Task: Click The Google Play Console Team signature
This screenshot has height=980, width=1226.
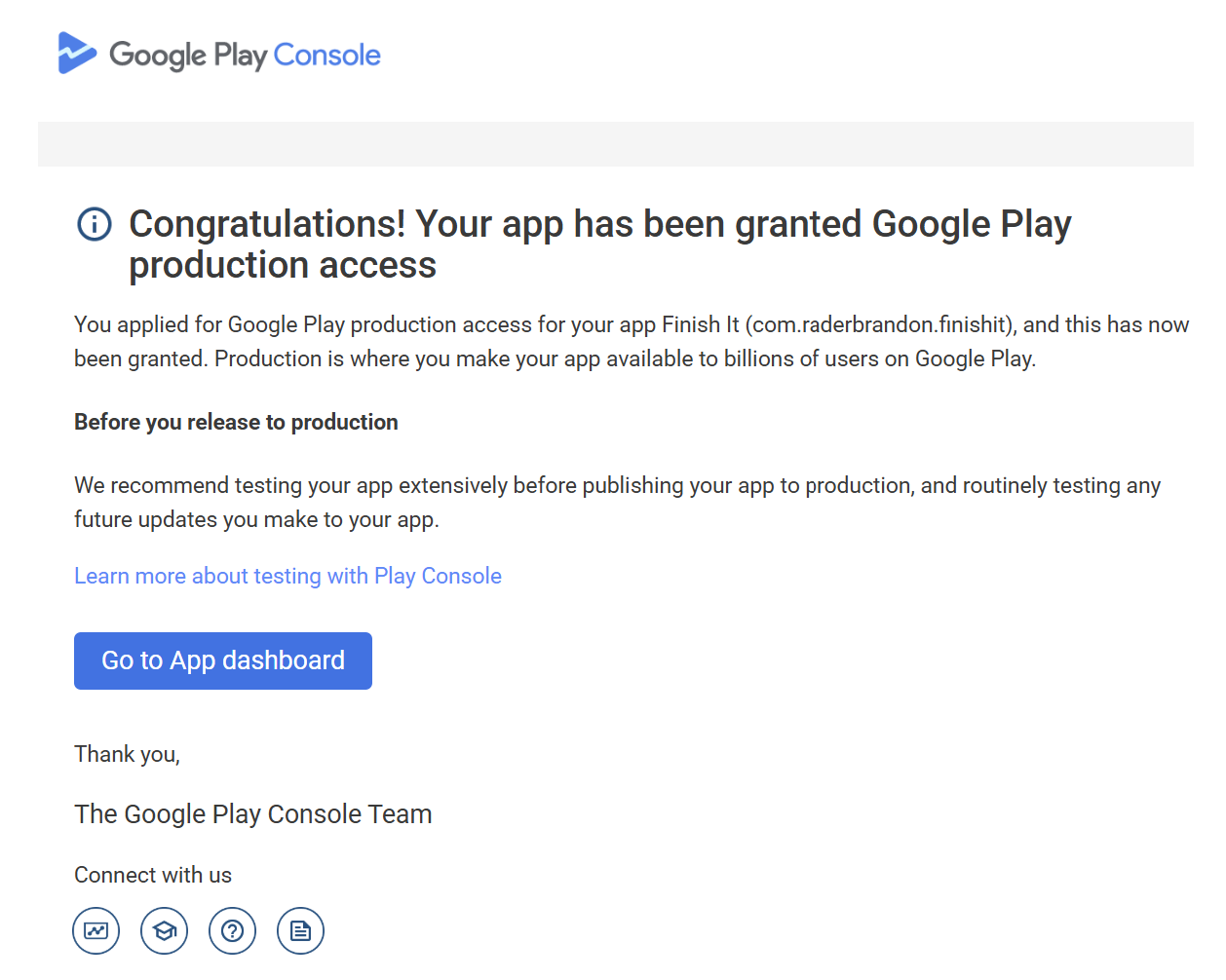Action: click(252, 813)
